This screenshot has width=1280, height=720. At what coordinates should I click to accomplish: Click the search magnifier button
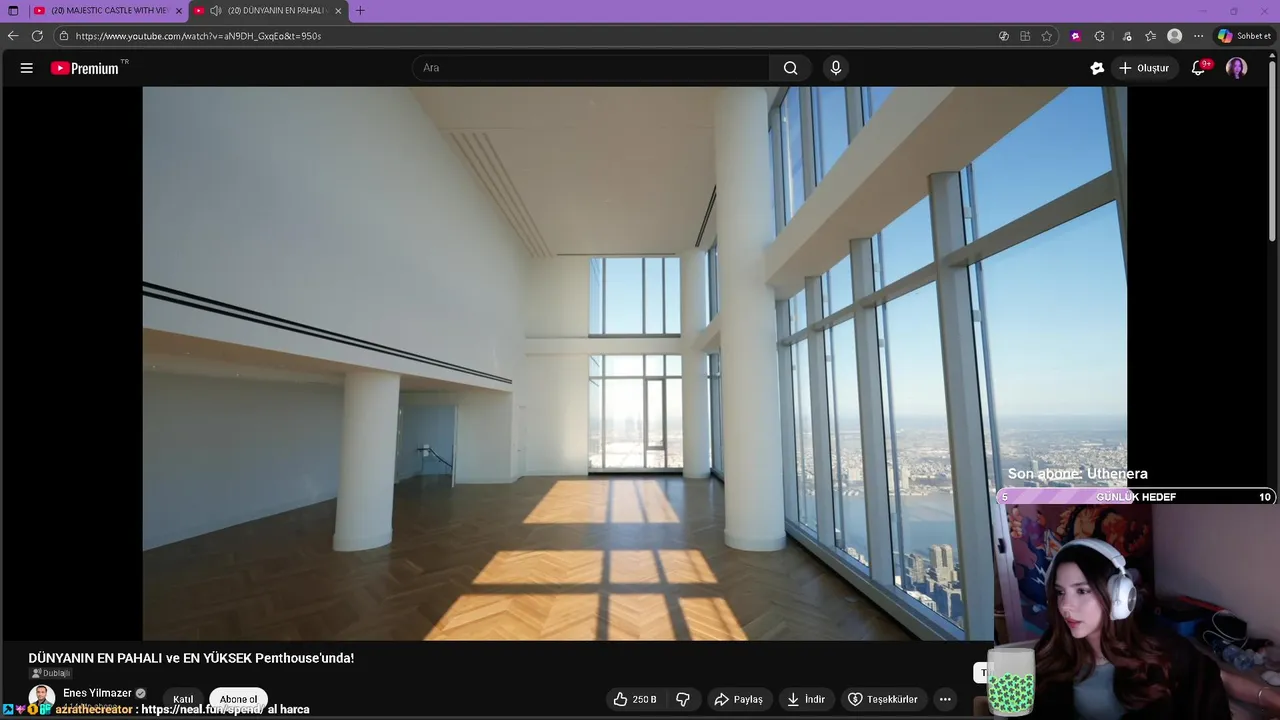790,68
